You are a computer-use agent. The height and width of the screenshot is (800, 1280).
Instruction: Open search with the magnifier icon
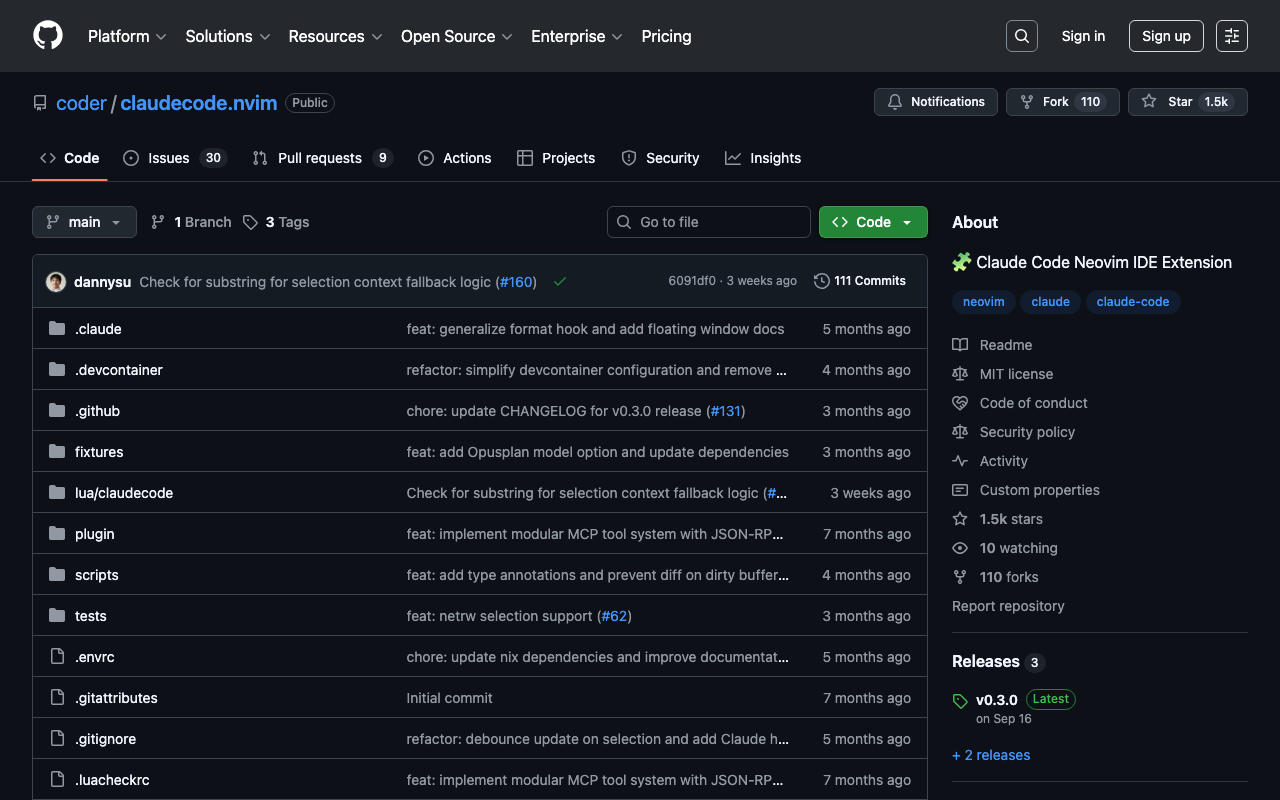[1021, 36]
